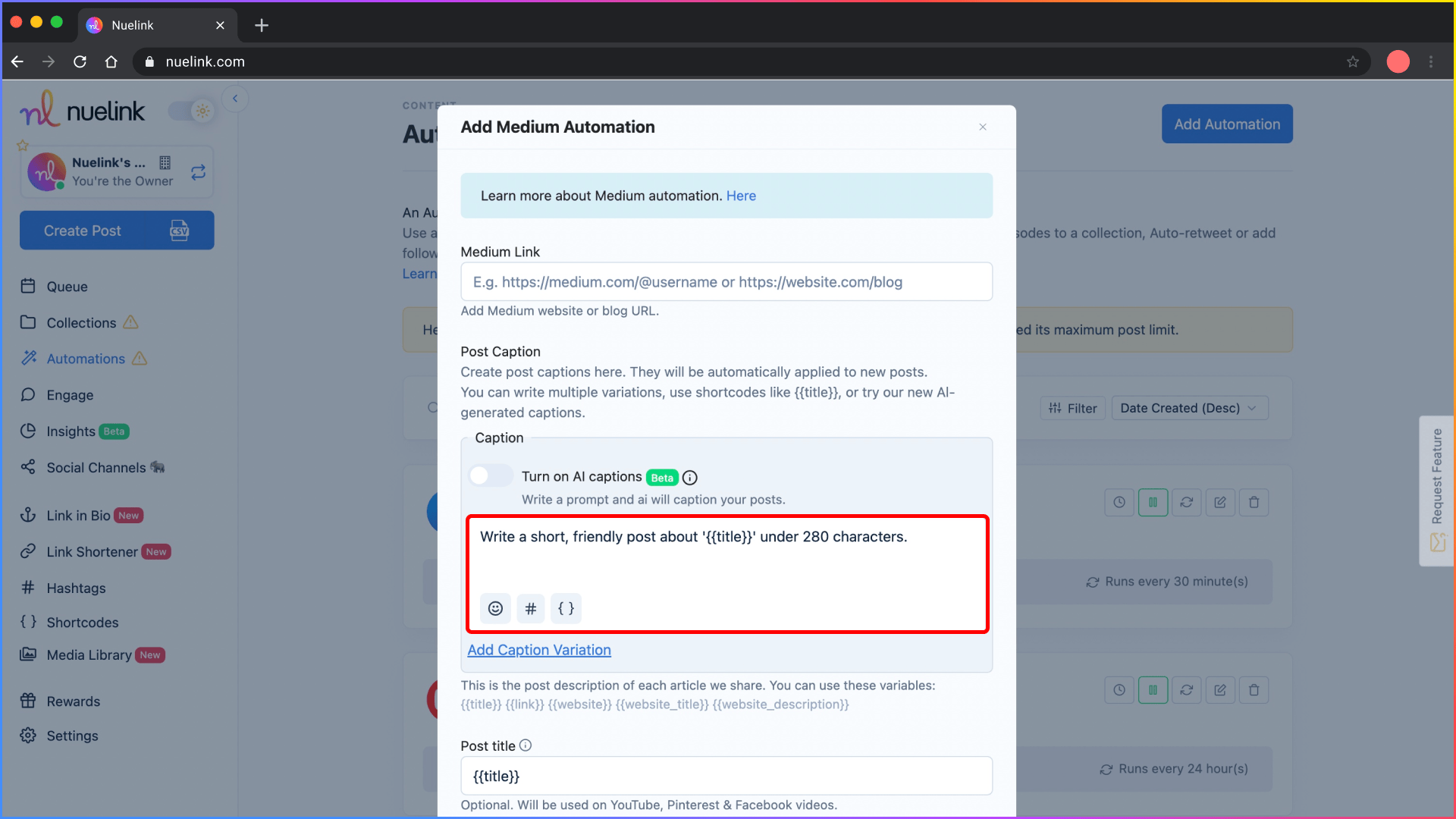Collapse the sidebar with the chevron

coord(235,99)
